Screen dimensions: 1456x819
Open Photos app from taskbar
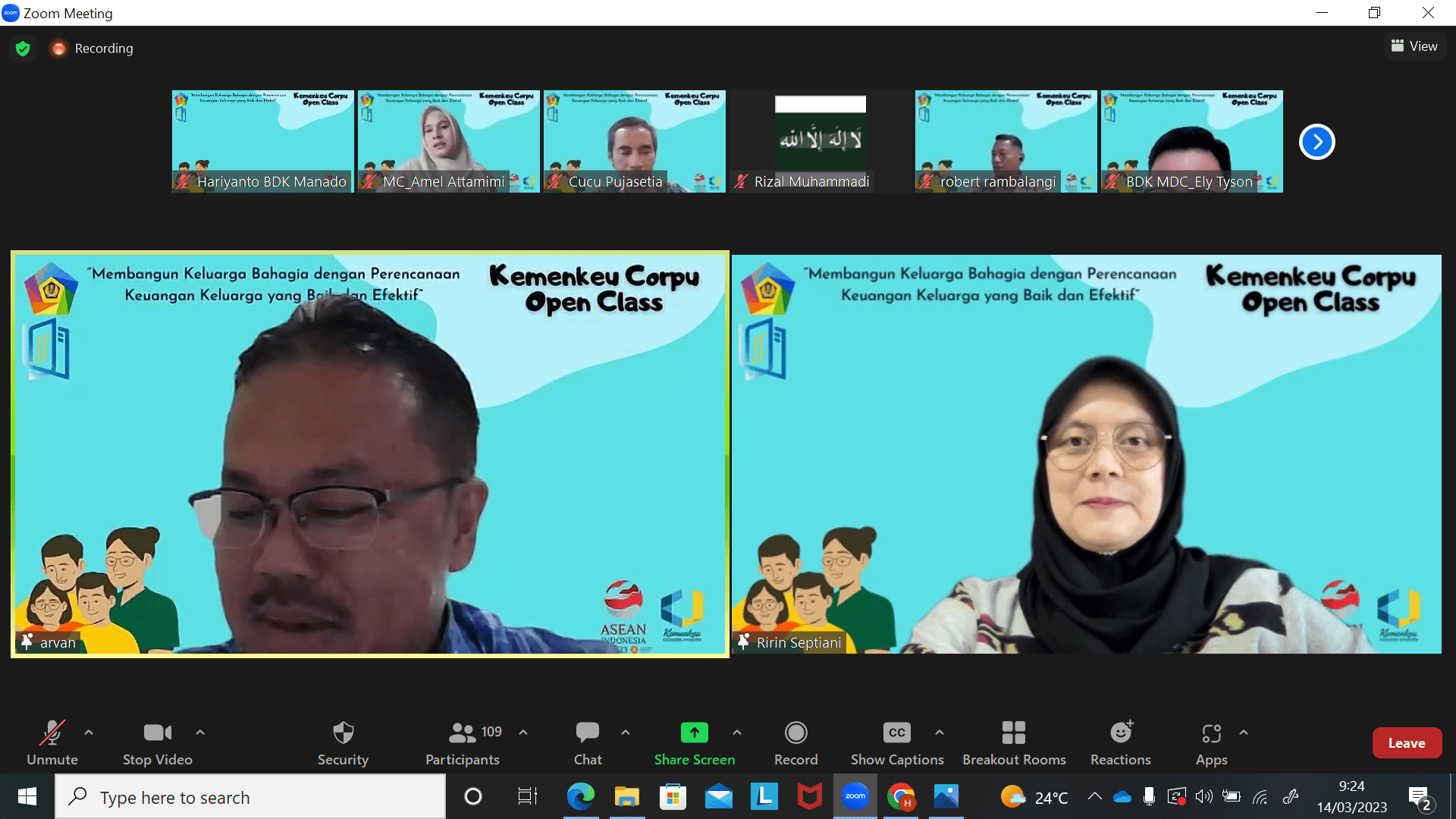946,797
